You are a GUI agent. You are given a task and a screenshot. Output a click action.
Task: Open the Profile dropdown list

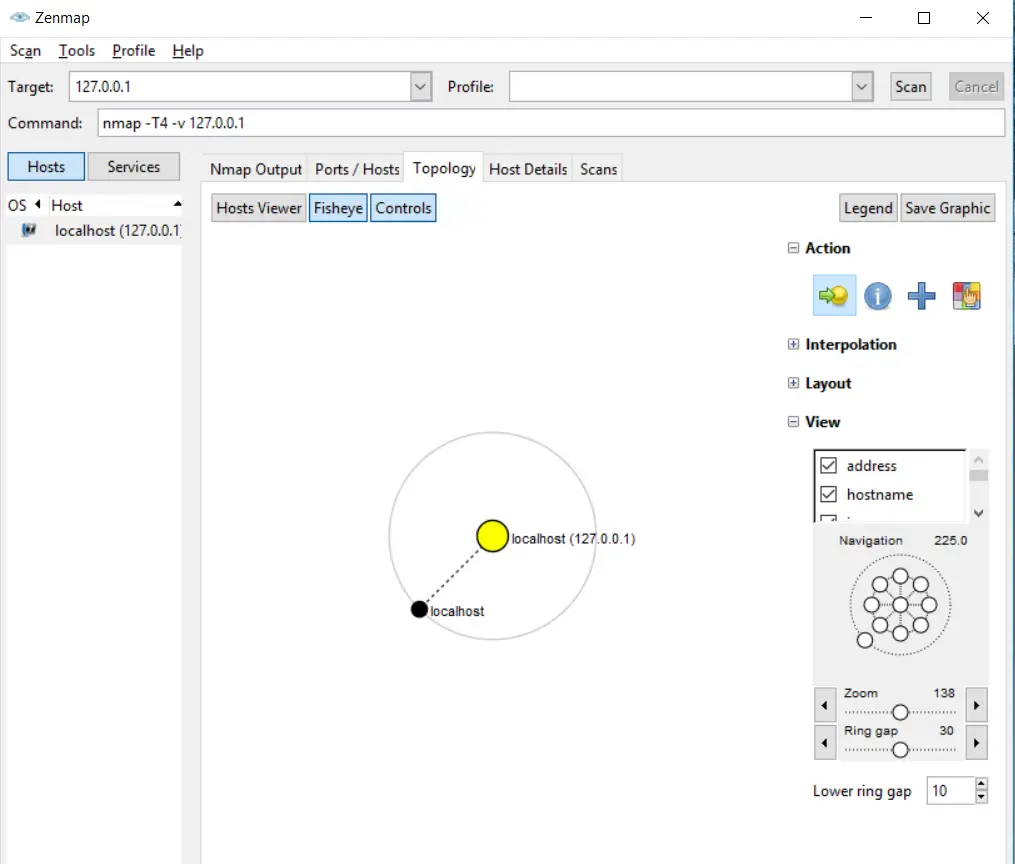click(x=862, y=87)
